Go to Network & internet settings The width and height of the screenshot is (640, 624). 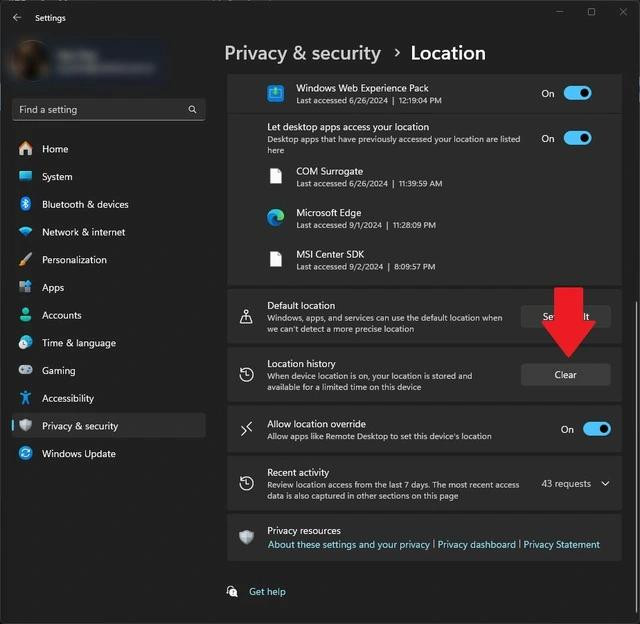[x=83, y=232]
